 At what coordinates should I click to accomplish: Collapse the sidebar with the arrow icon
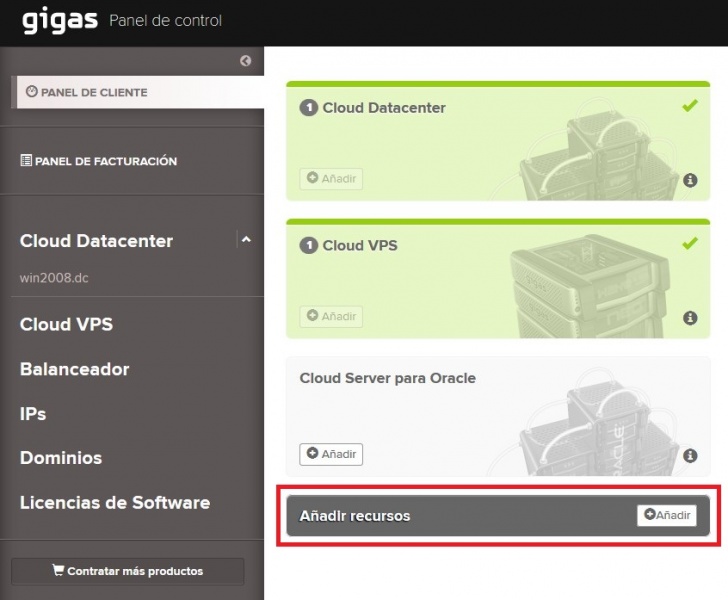click(246, 61)
